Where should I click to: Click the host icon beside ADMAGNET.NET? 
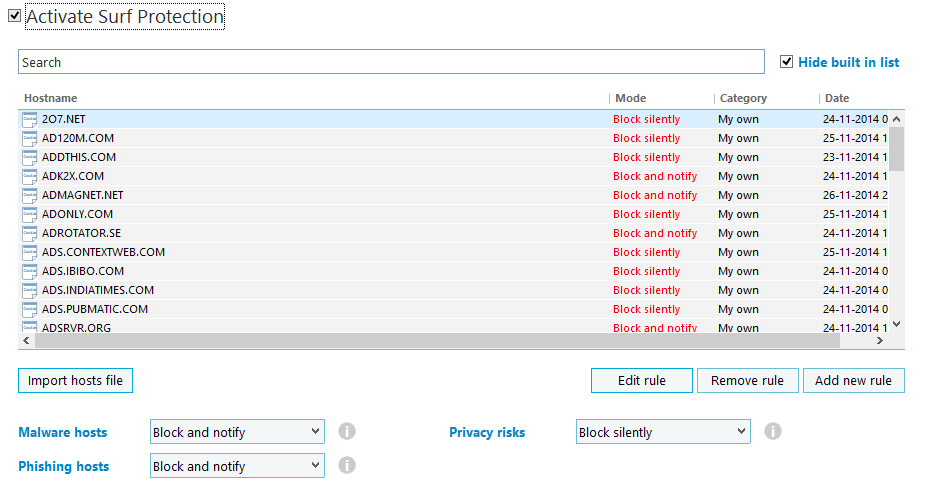[29, 195]
